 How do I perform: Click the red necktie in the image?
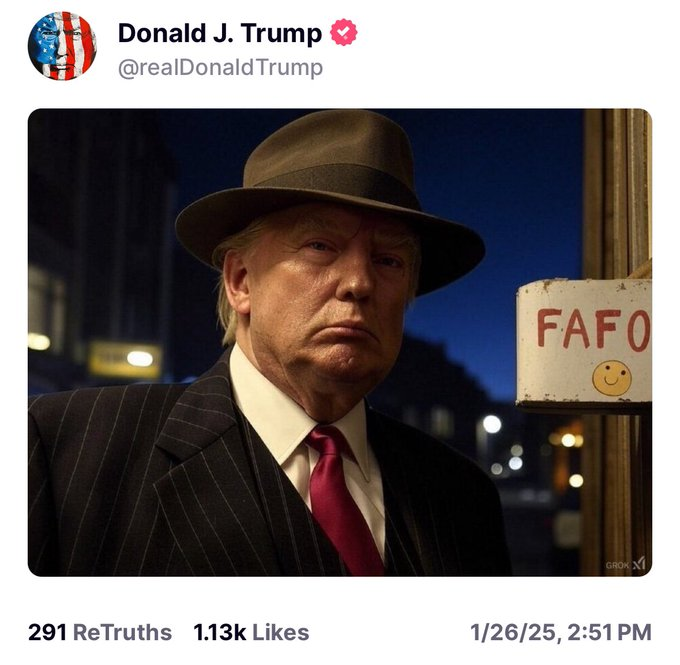pyautogui.click(x=343, y=499)
